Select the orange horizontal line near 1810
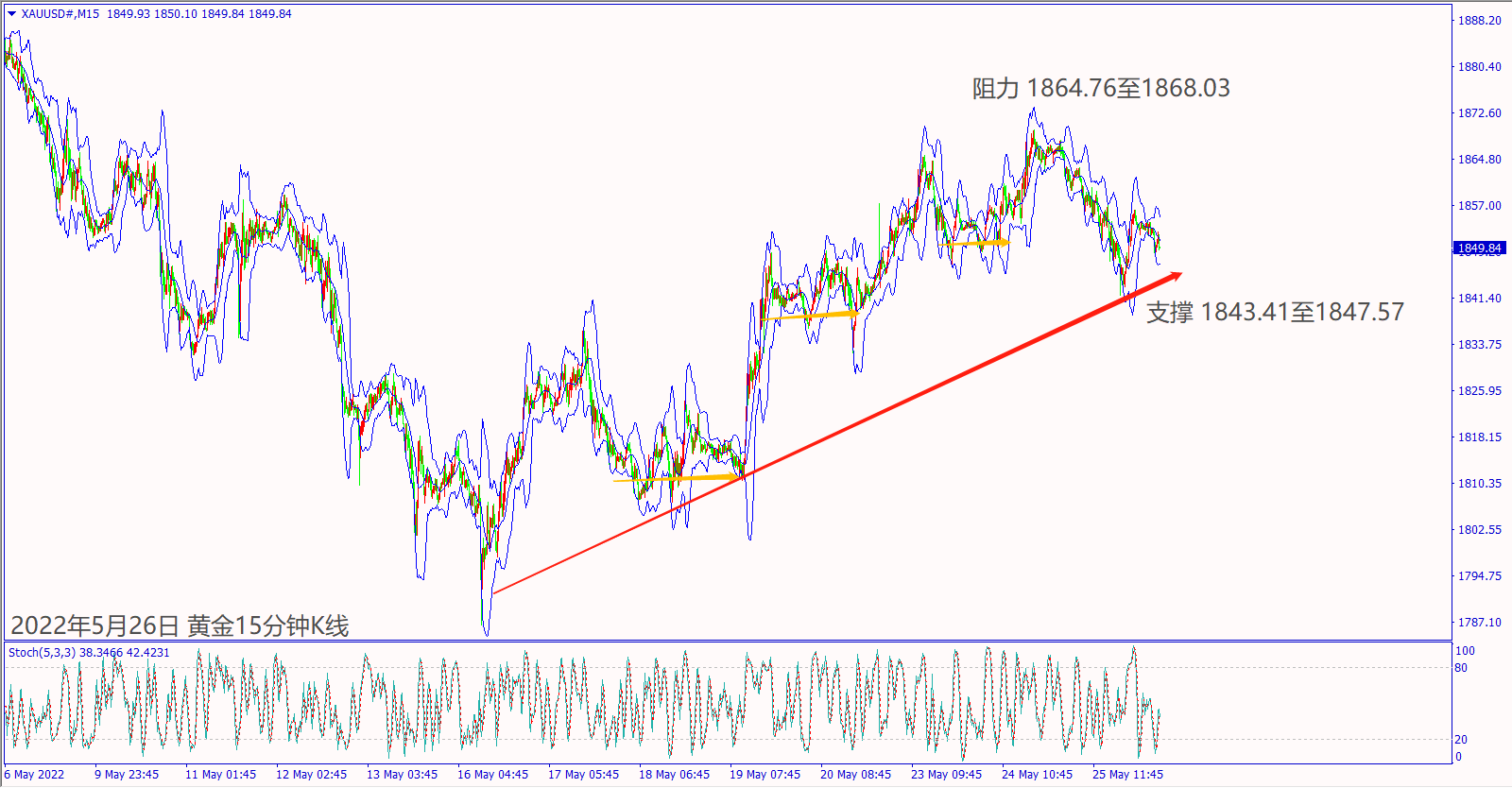The width and height of the screenshot is (1512, 788). click(x=678, y=479)
